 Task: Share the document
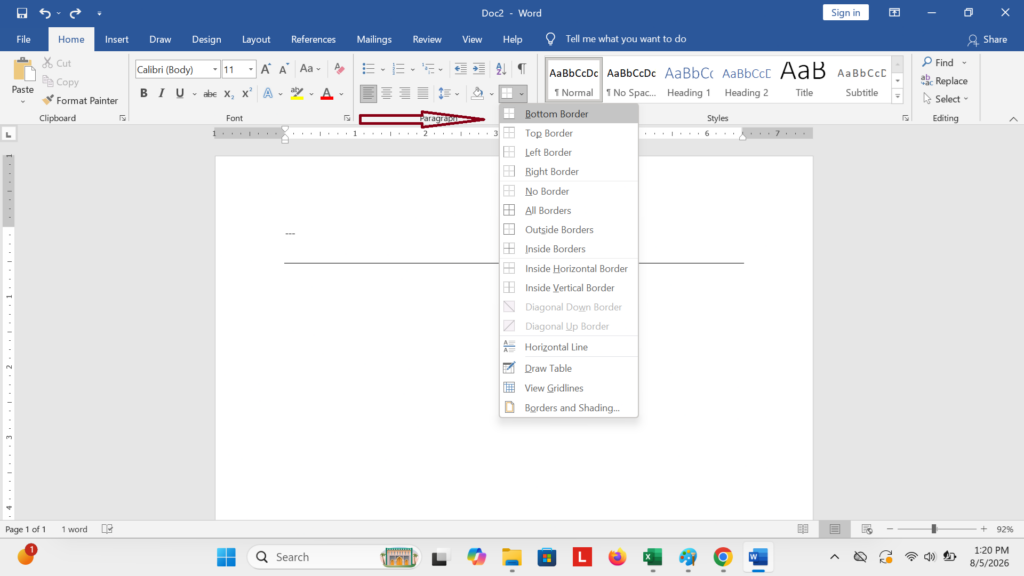click(987, 39)
